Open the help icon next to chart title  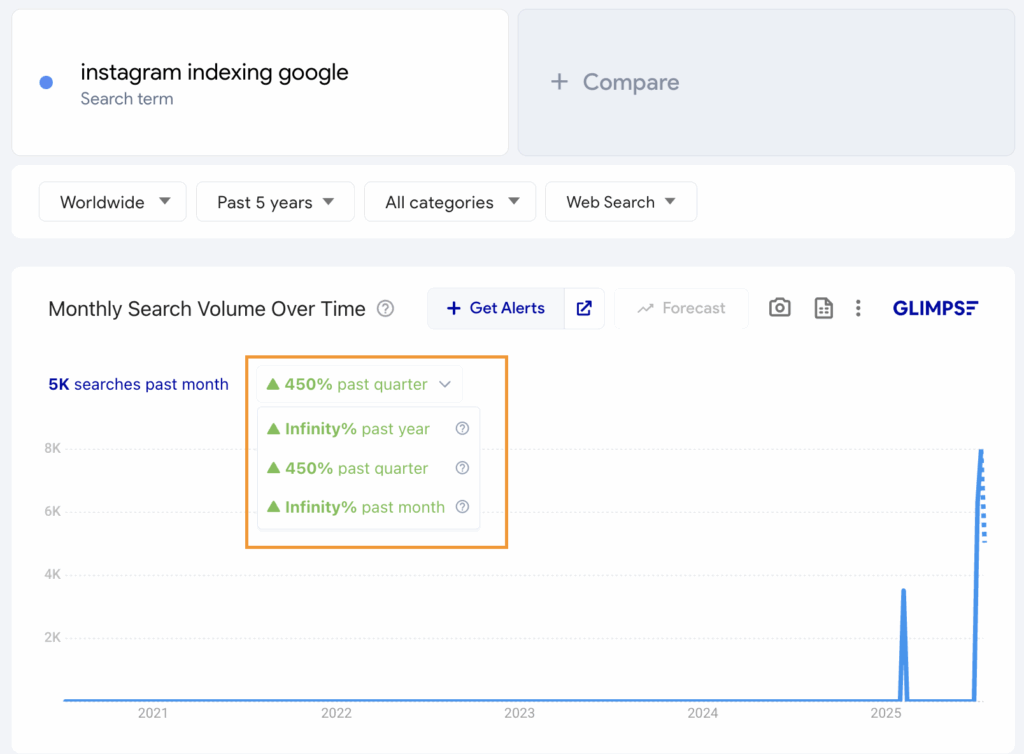pos(385,309)
